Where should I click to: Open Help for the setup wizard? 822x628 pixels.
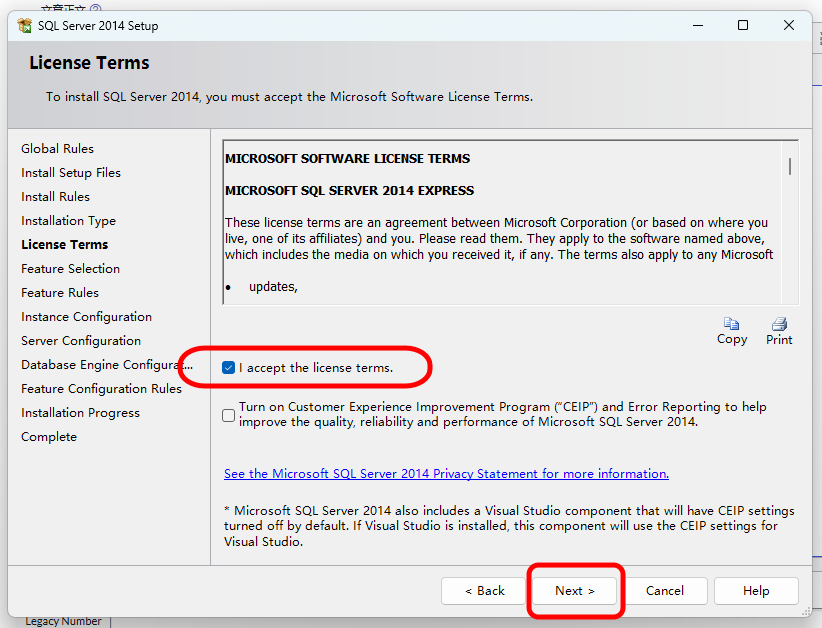click(756, 591)
